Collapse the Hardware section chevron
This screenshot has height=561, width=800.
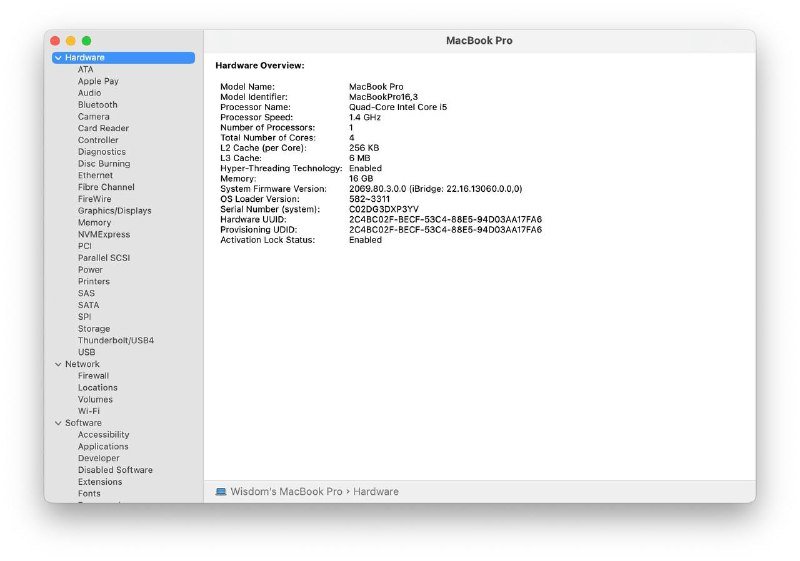click(58, 58)
